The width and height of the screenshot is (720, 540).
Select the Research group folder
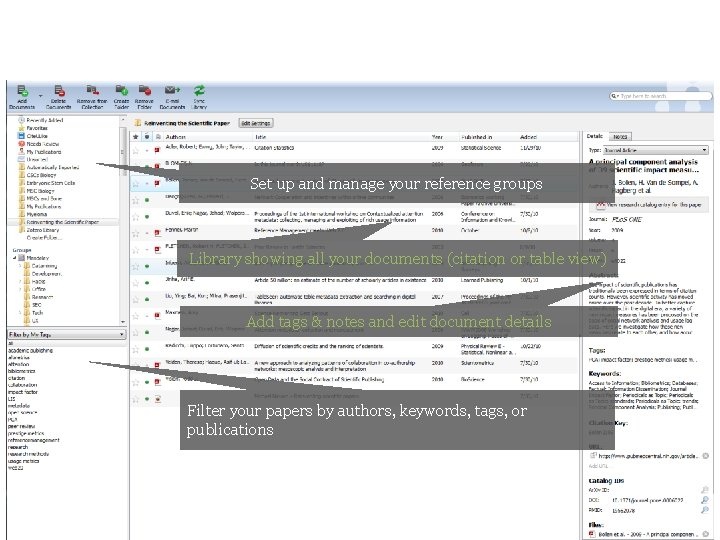point(42,297)
